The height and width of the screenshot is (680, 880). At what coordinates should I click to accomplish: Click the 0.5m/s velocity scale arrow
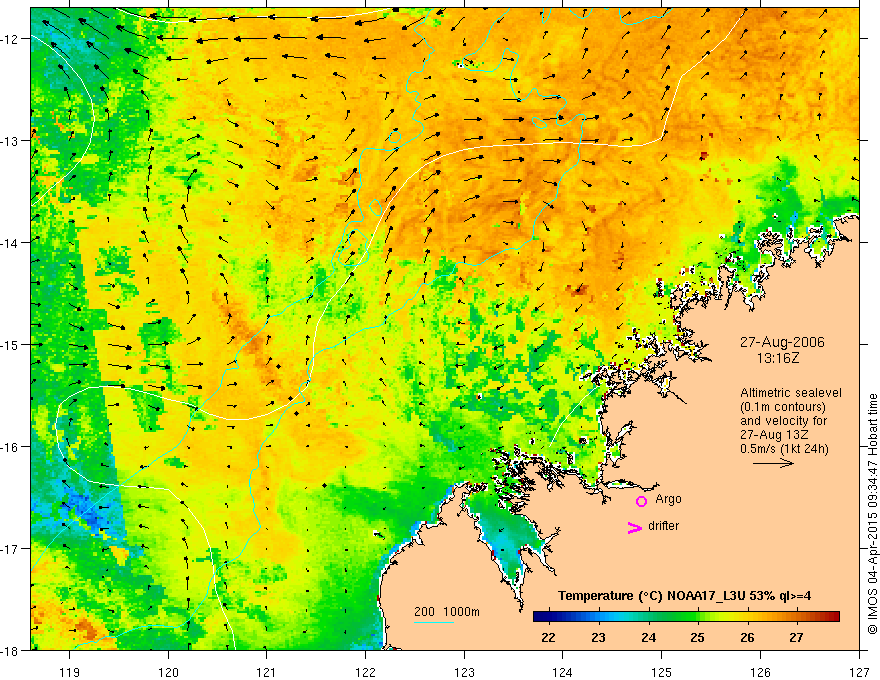pyautogui.click(x=773, y=463)
